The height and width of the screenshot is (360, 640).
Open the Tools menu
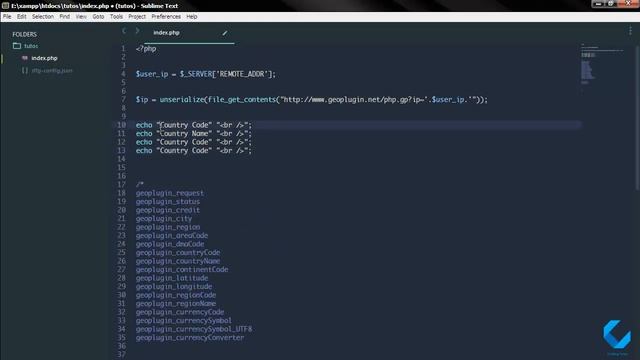pyautogui.click(x=116, y=17)
